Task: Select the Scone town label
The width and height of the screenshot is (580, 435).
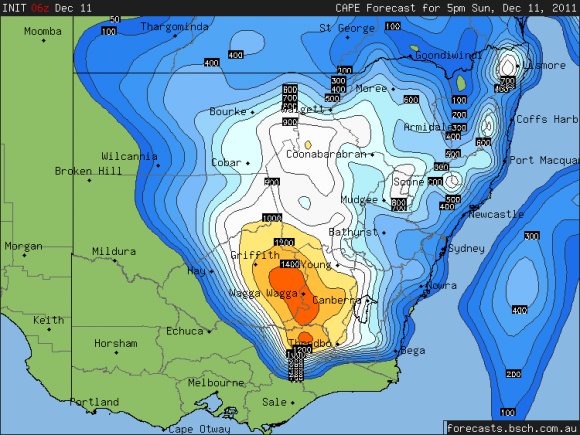Action: click(x=408, y=182)
